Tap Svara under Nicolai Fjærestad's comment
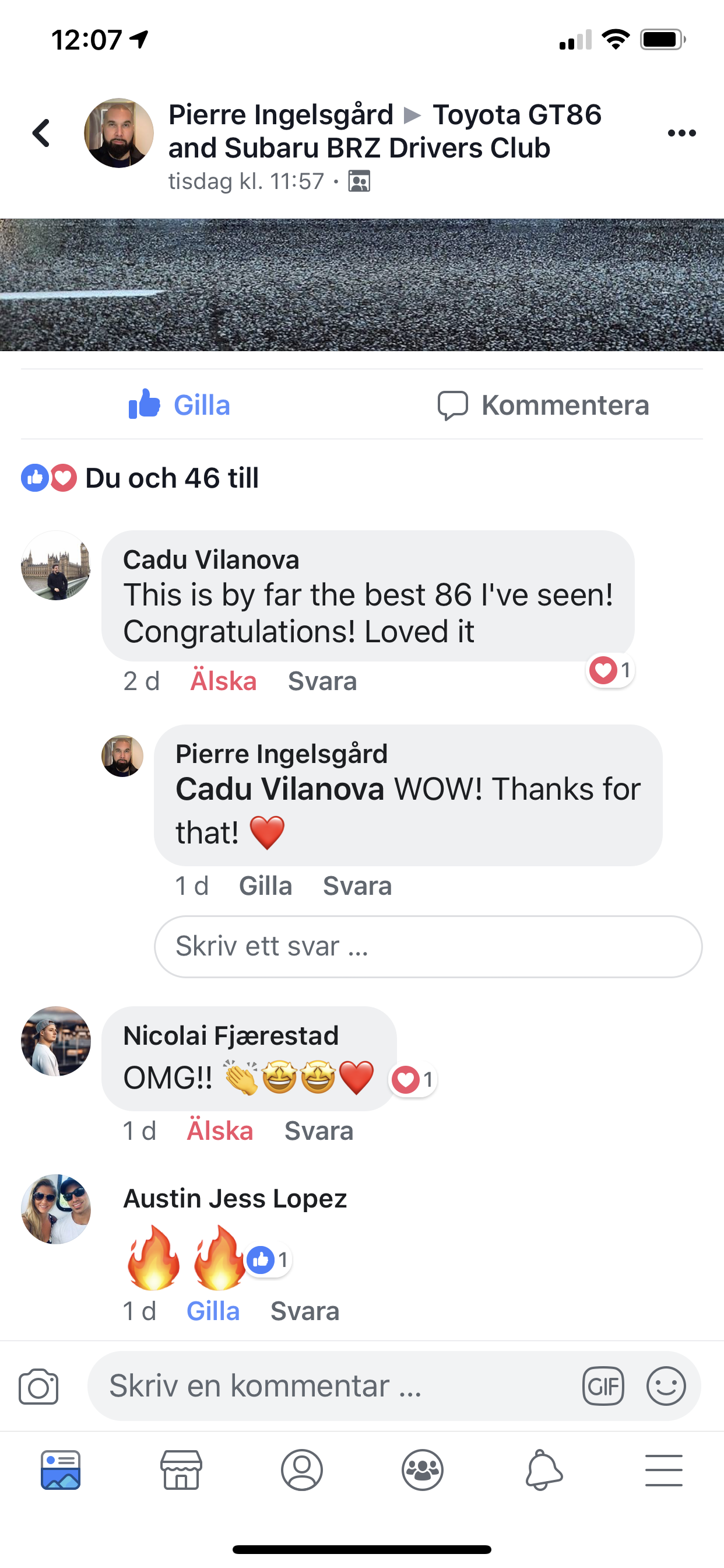The height and width of the screenshot is (1568, 724). point(319,1131)
